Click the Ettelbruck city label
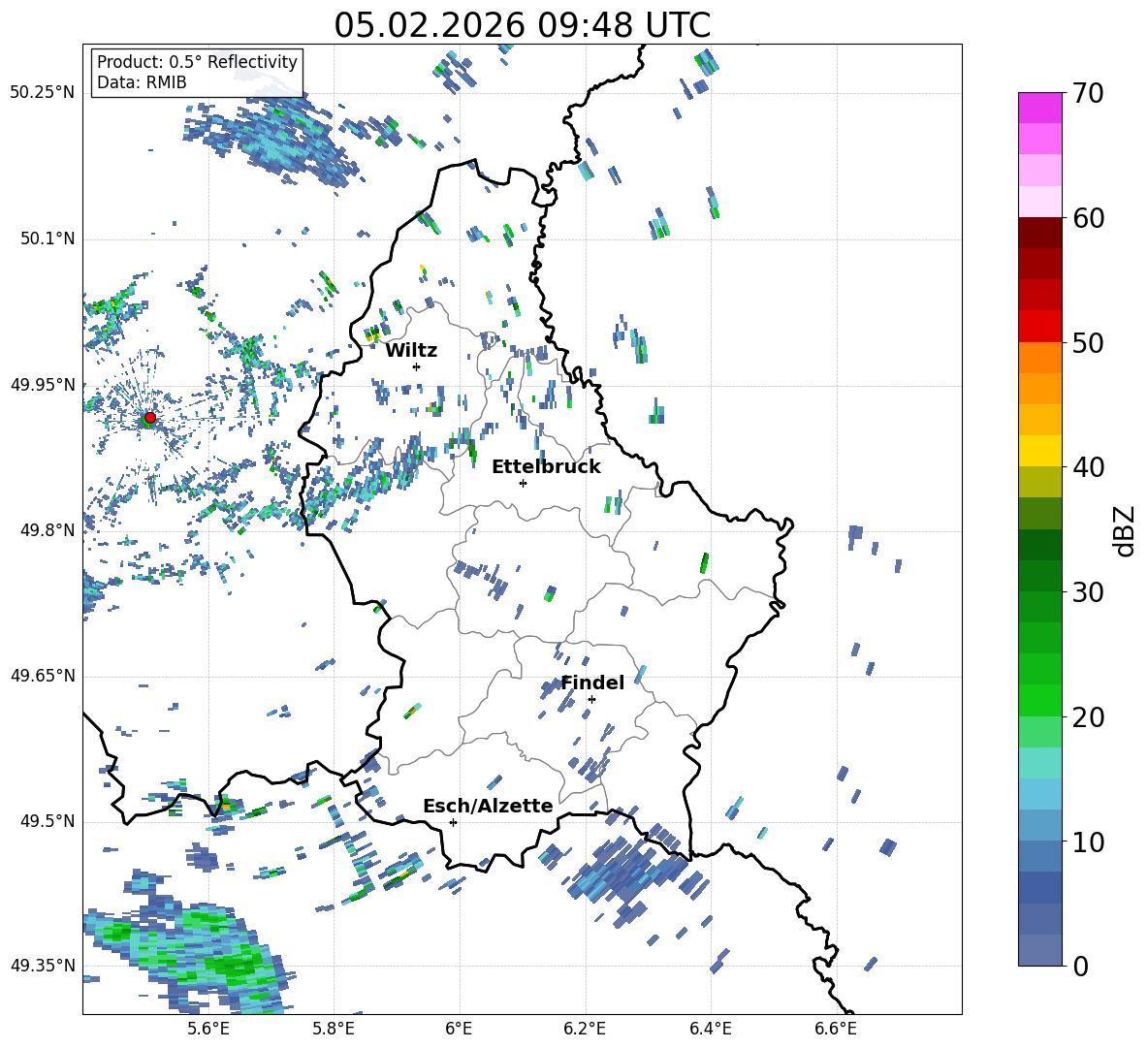The height and width of the screenshot is (1048, 1148). click(546, 467)
